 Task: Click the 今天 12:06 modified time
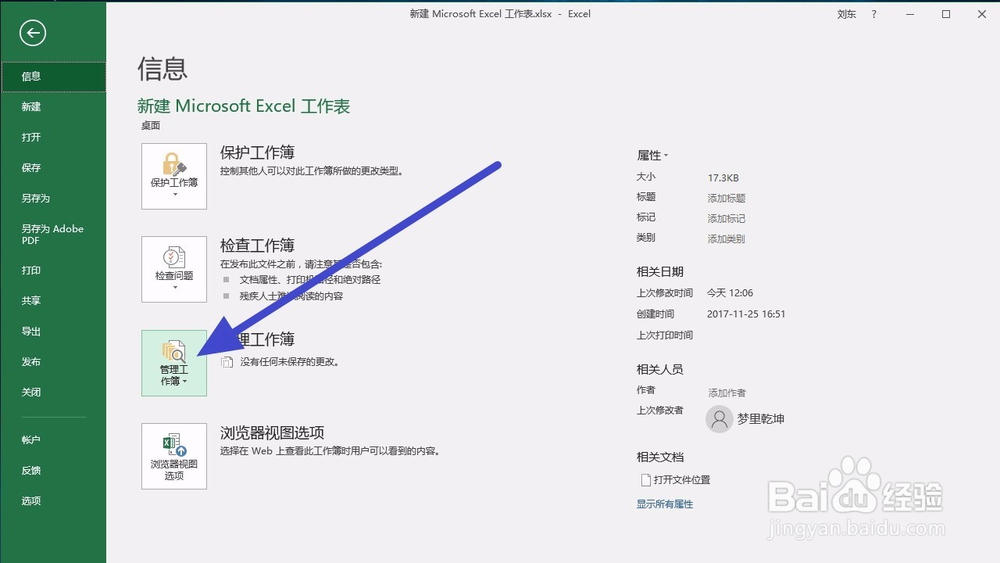click(x=730, y=293)
